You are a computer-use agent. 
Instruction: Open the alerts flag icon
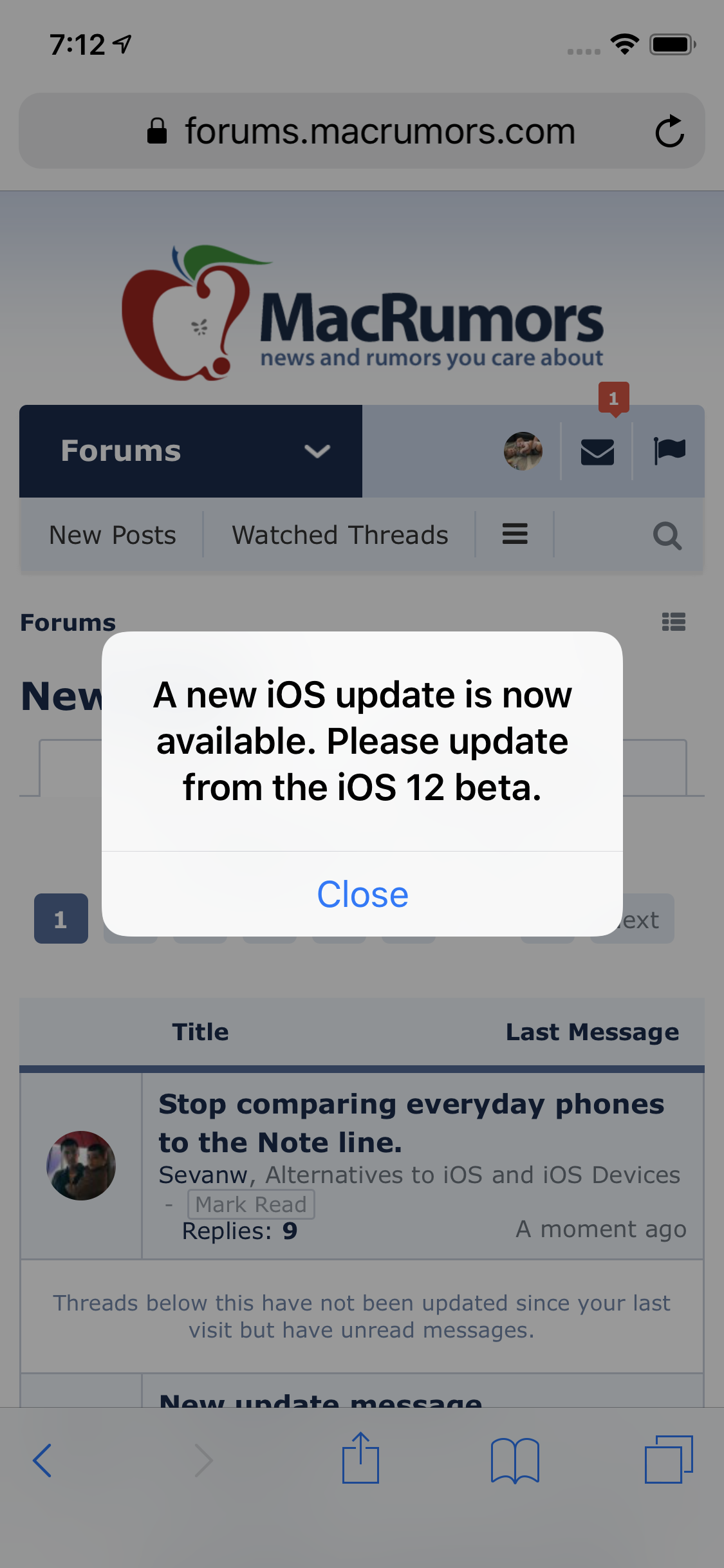(x=669, y=451)
